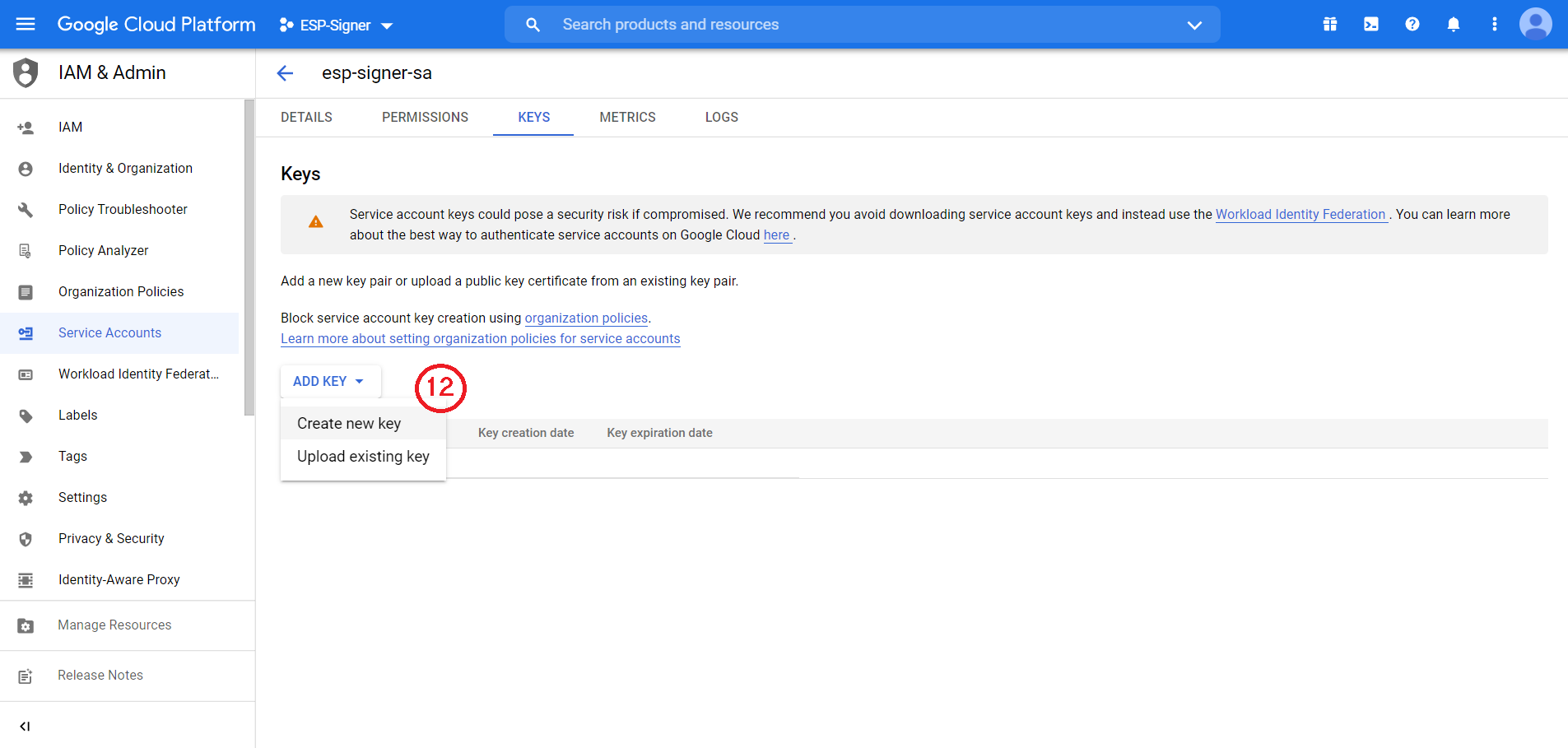This screenshot has height=748, width=1568.
Task: Click the Identity & Organization icon
Action: [x=26, y=169]
